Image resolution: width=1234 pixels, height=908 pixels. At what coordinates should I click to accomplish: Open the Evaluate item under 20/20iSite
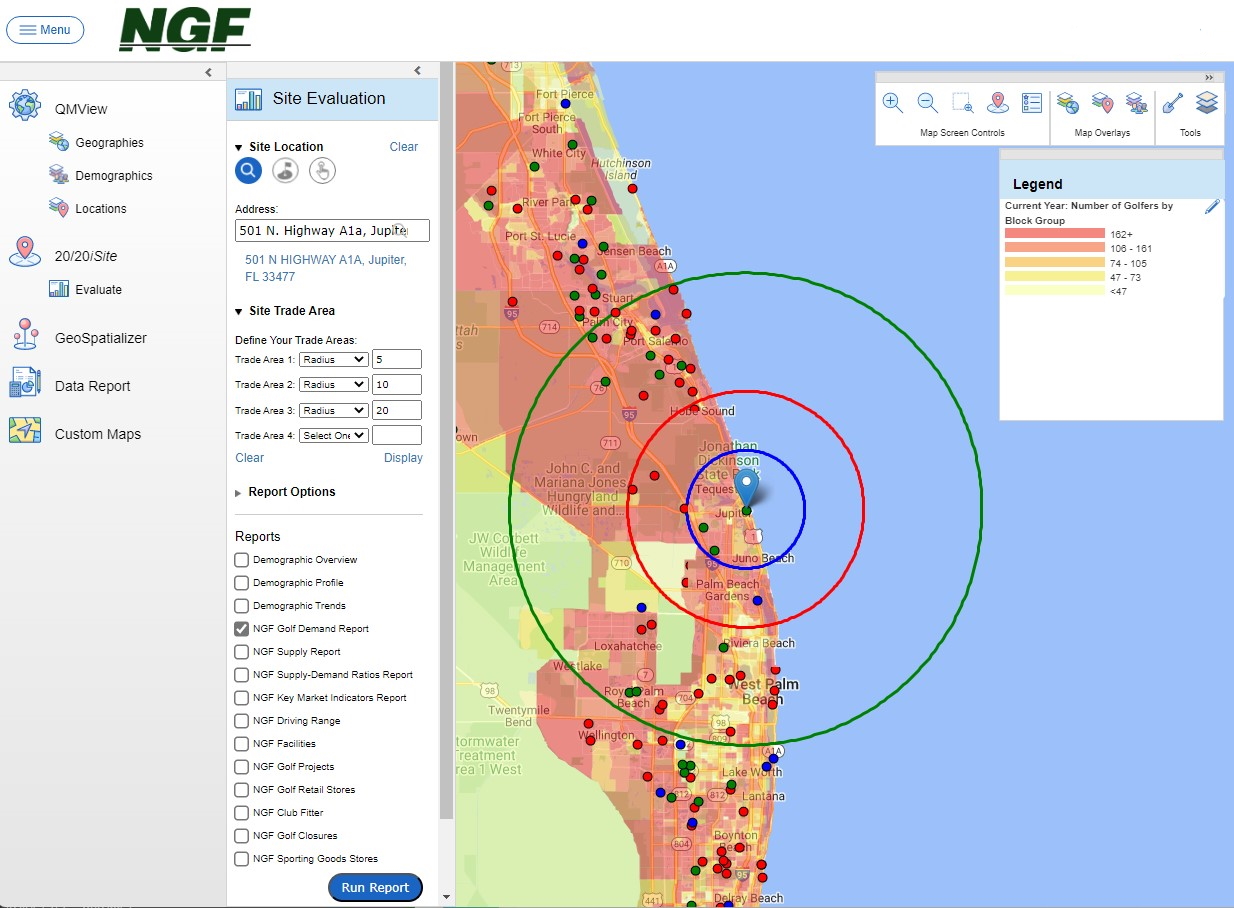point(98,290)
